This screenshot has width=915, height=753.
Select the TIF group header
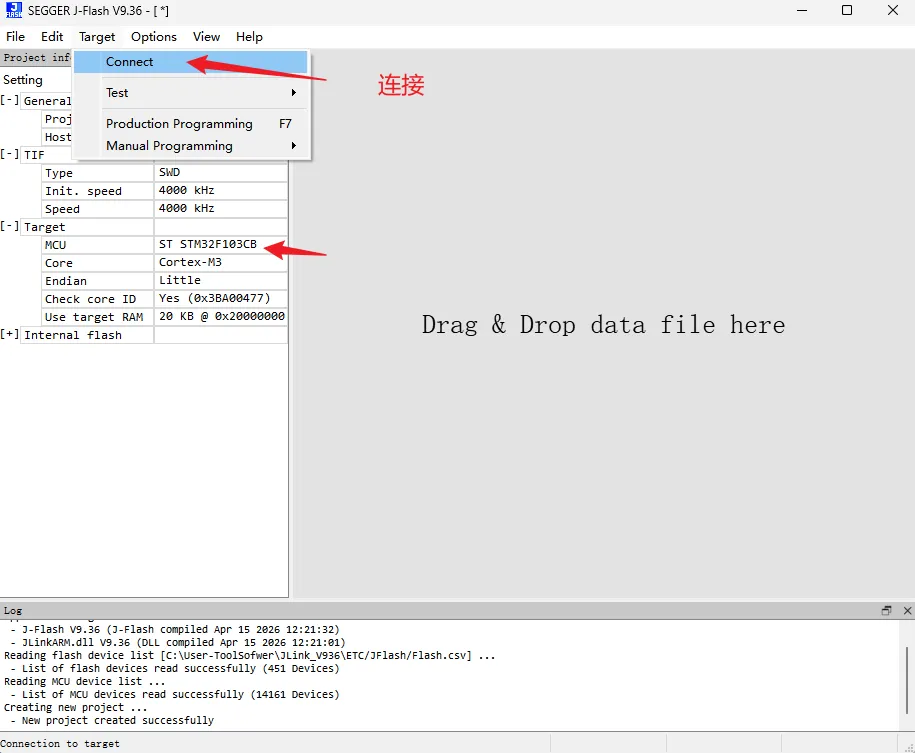pos(46,155)
